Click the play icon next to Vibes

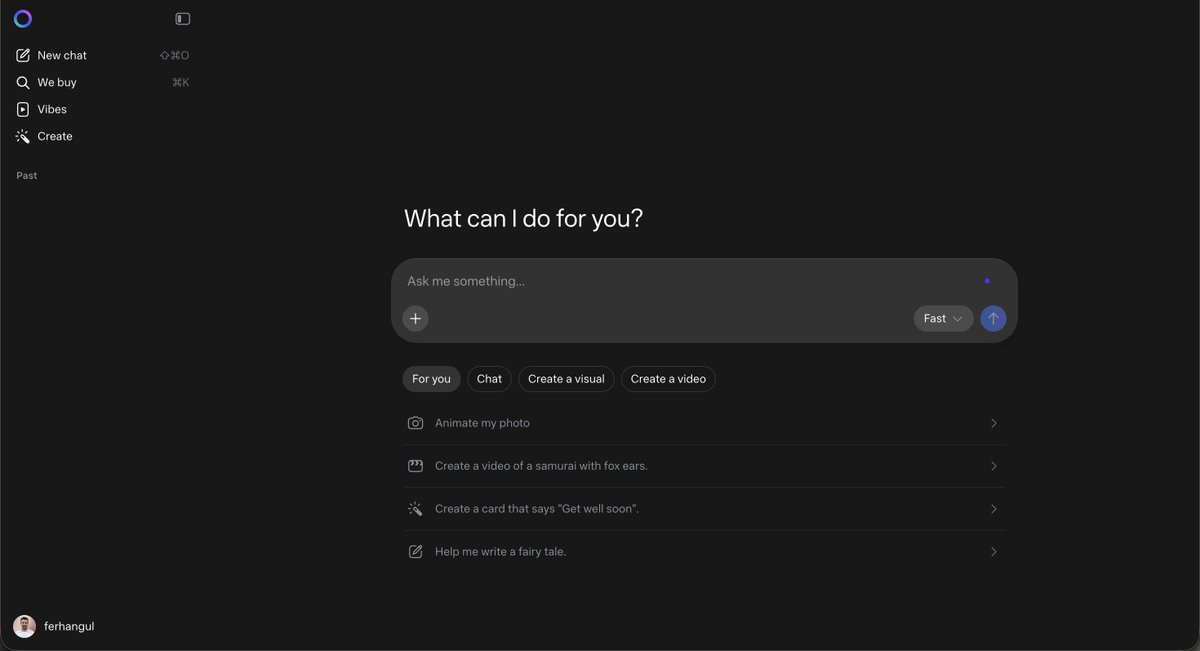click(x=23, y=109)
